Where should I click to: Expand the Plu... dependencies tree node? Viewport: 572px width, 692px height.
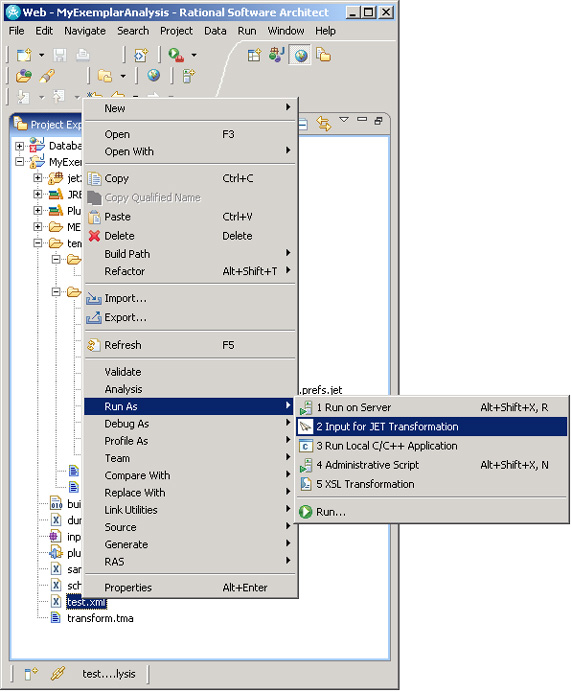coord(38,211)
